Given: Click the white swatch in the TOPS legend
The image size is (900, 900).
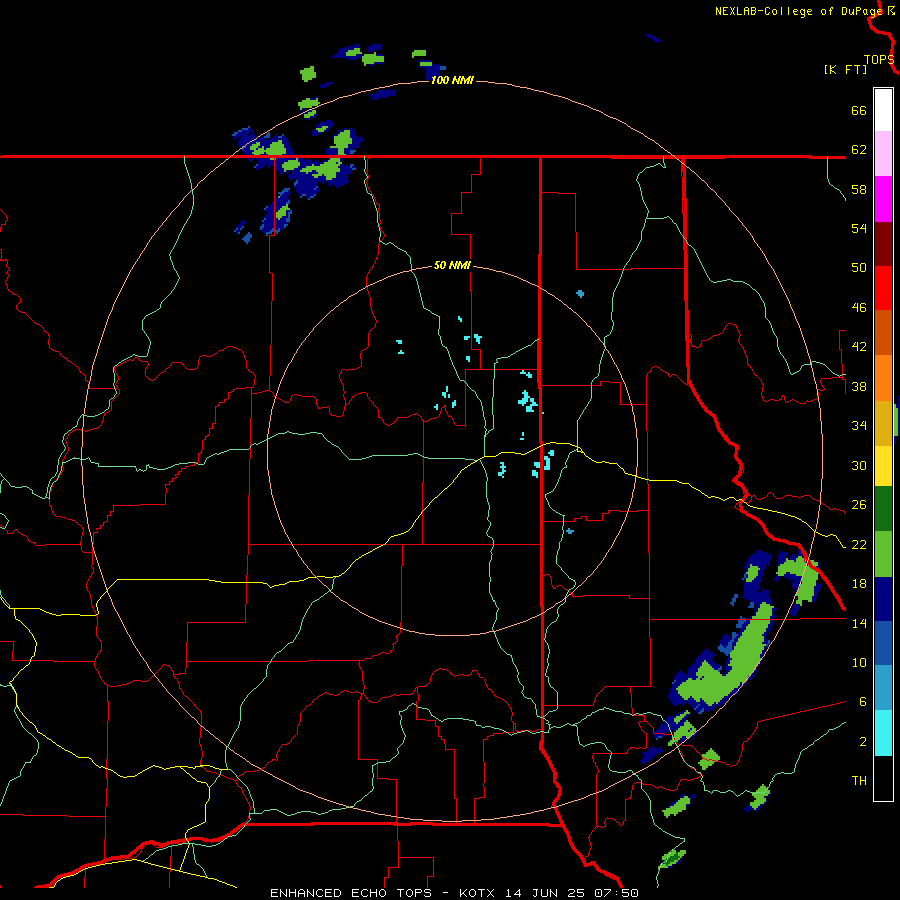Looking at the screenshot, I should tap(883, 110).
